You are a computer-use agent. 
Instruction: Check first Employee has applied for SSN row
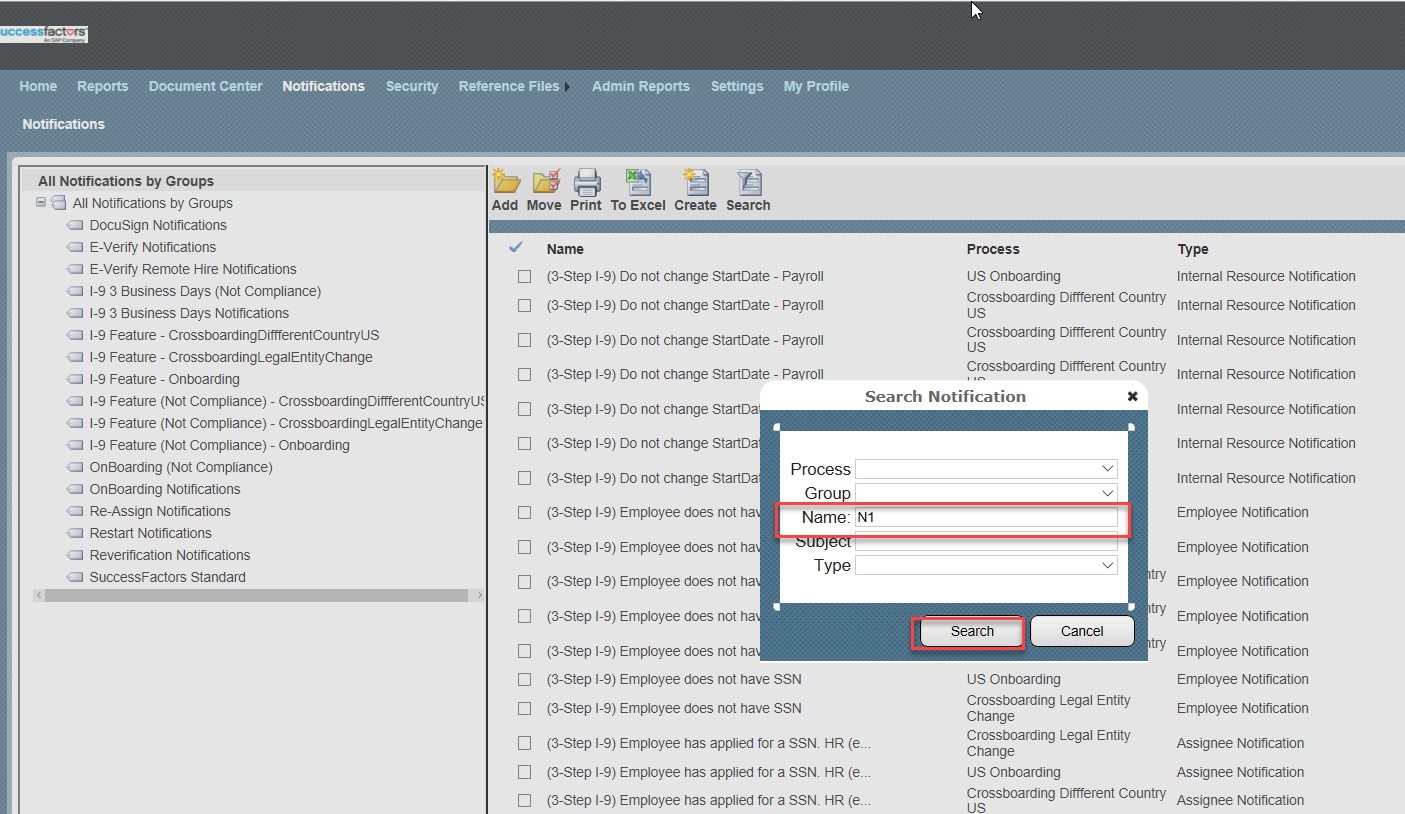(524, 744)
